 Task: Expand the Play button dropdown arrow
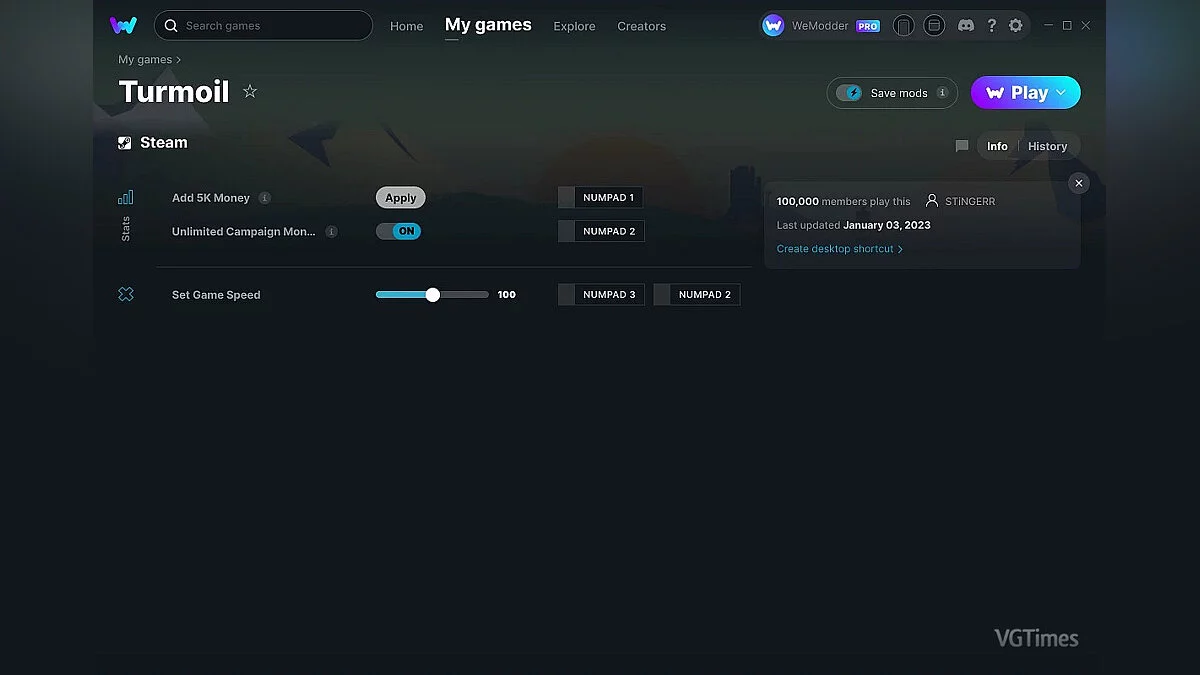click(x=1061, y=92)
